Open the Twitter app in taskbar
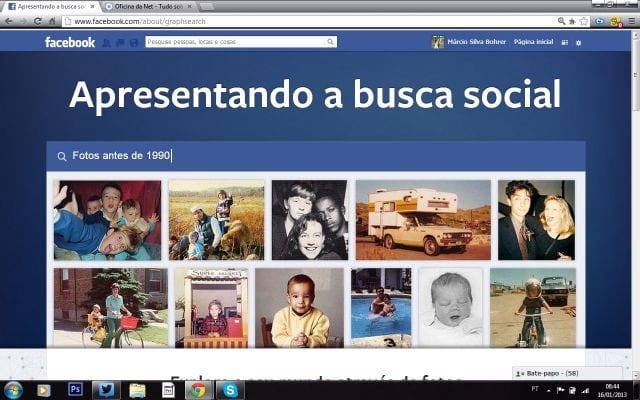 (106, 390)
